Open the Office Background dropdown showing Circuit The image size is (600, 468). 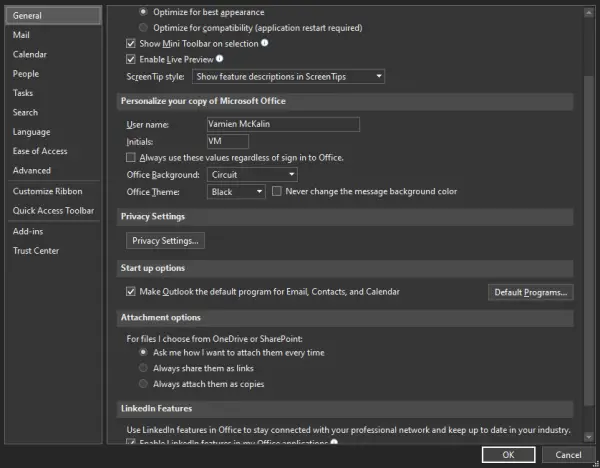(x=252, y=175)
